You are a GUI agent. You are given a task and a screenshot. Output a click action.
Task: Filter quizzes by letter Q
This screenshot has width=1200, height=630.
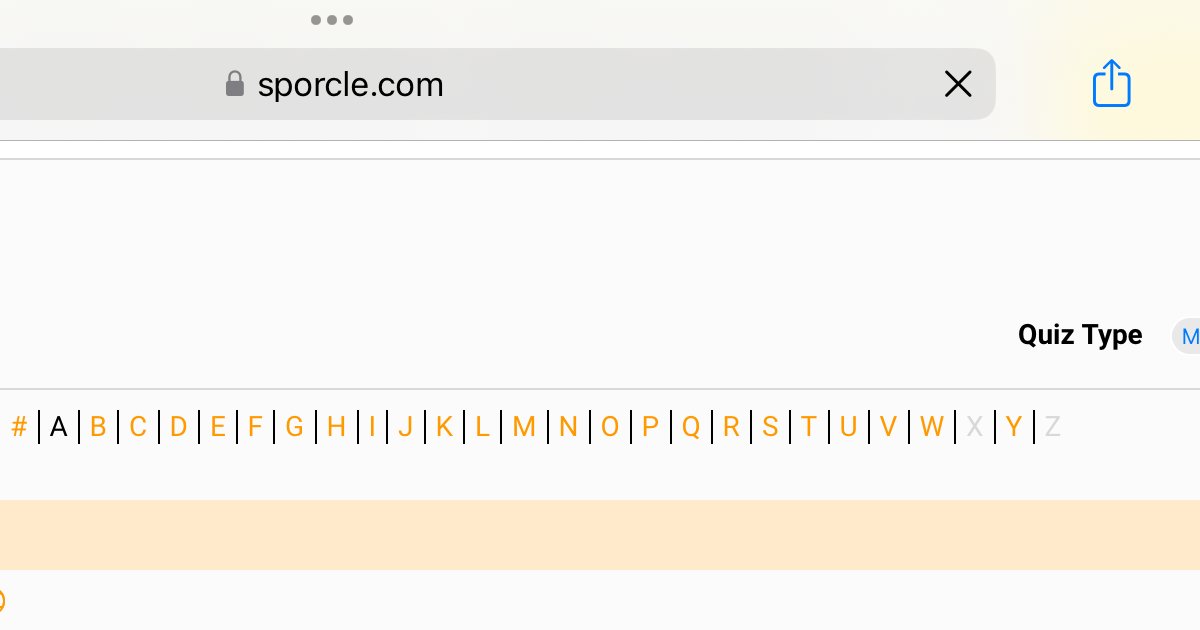(691, 427)
